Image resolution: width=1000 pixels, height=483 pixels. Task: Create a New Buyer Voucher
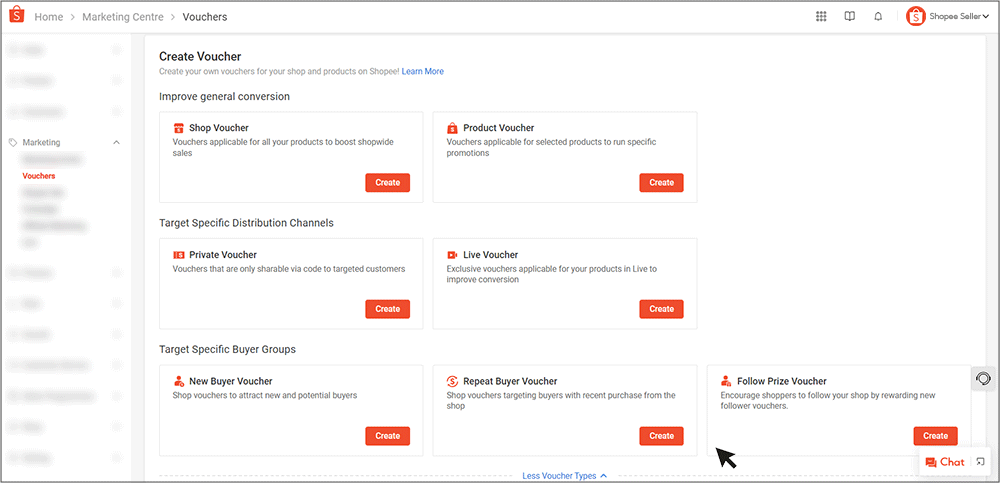388,436
